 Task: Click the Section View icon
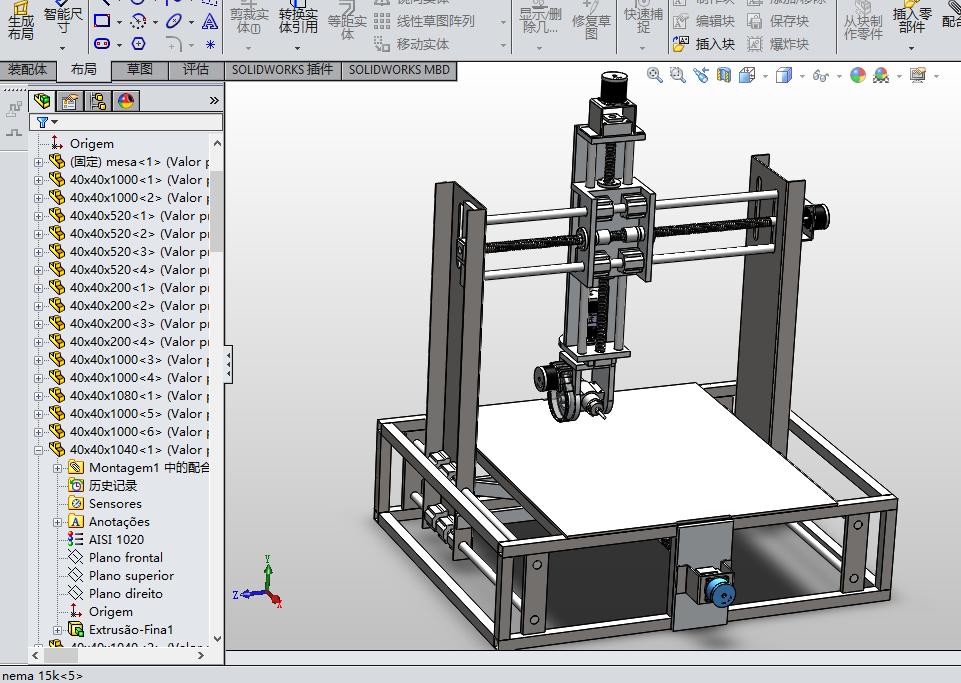723,75
